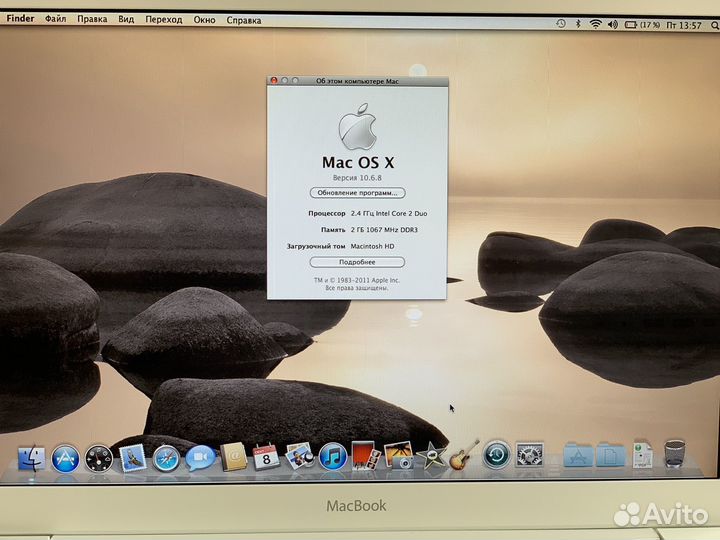Click the document file in the Dock
Viewport: 720px width, 540px height.
click(x=642, y=455)
